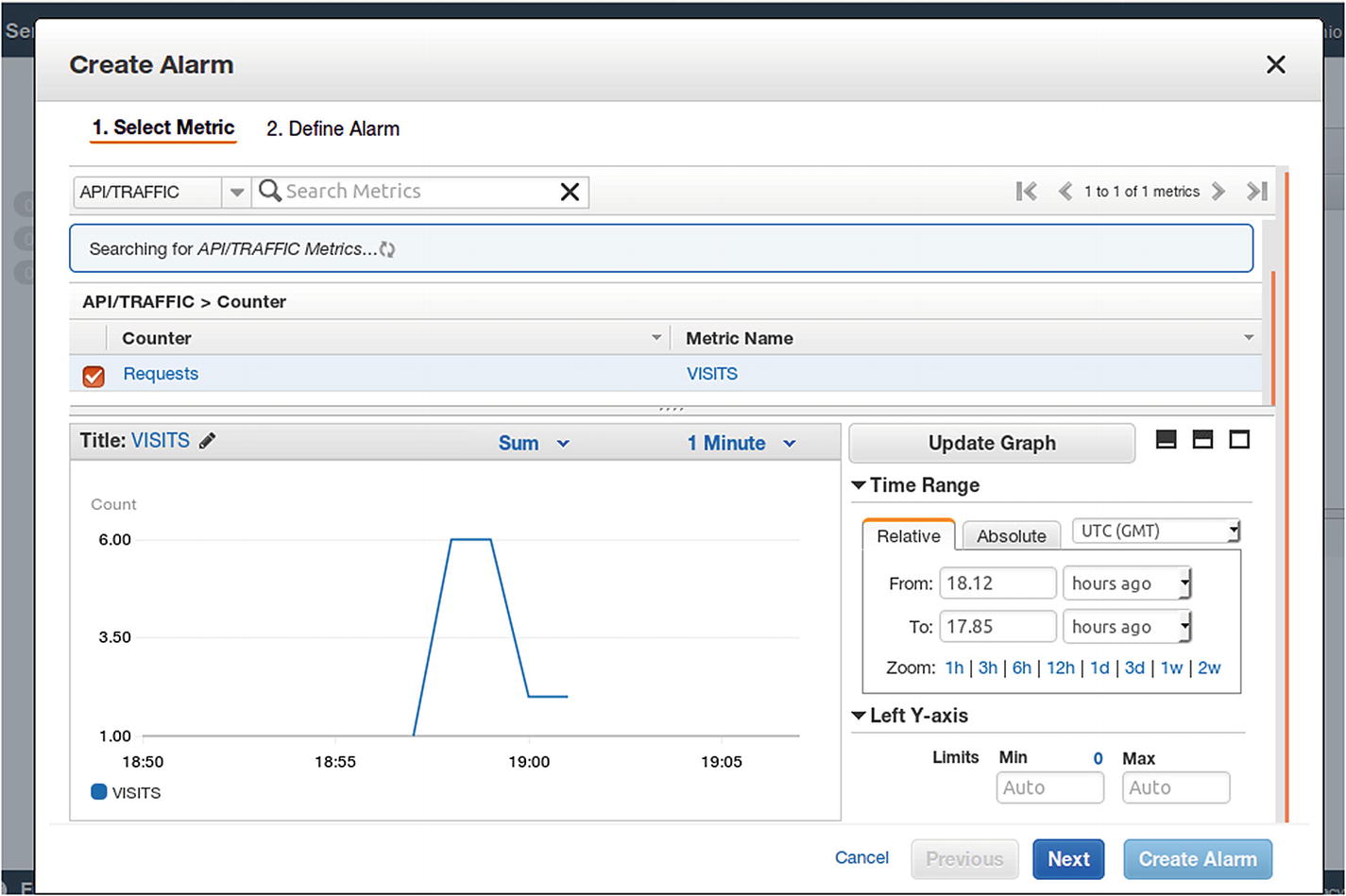Open the 2. Define Alarm step
The image size is (1346, 896).
pyautogui.click(x=332, y=128)
